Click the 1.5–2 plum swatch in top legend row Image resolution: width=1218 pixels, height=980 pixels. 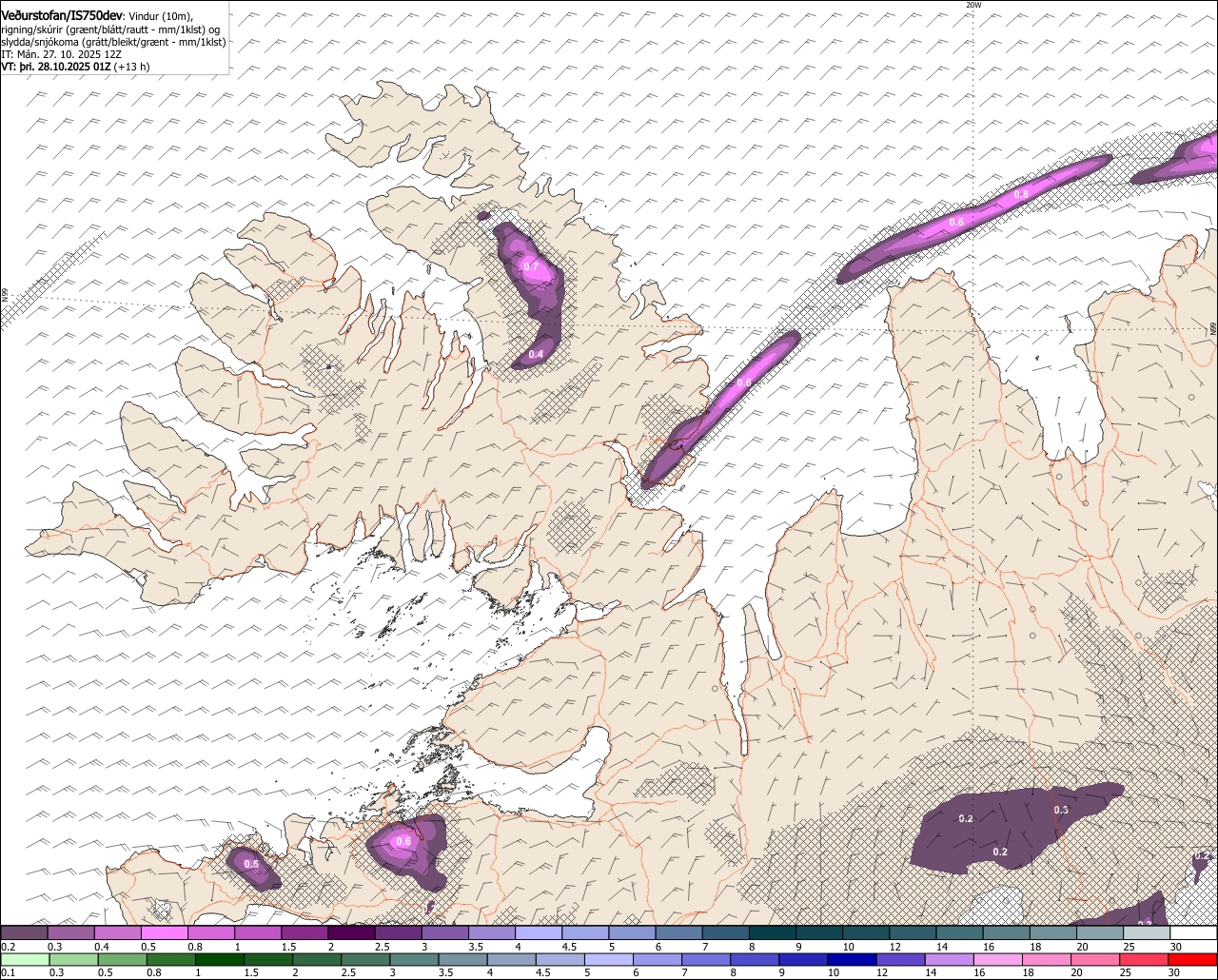click(305, 932)
